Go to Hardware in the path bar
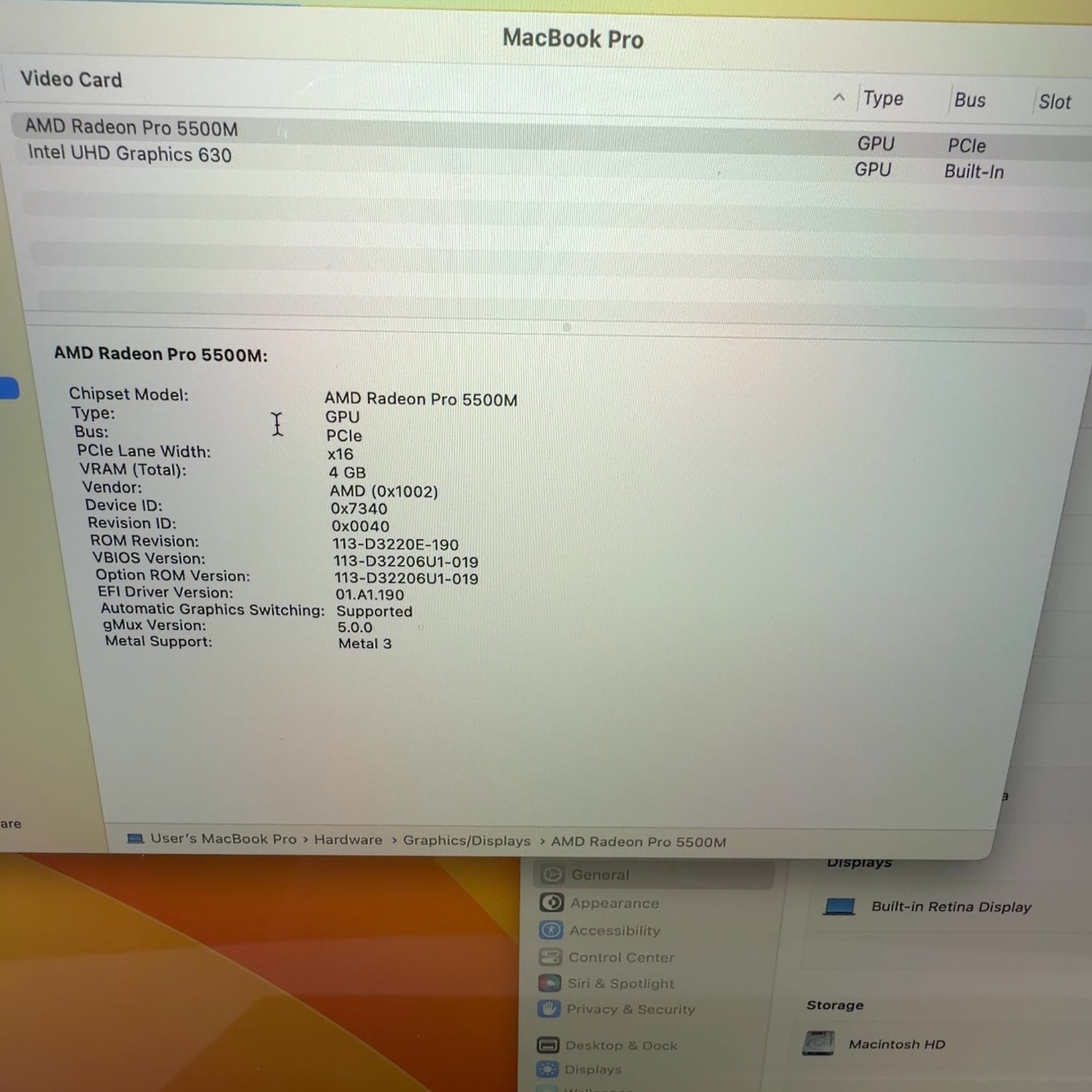This screenshot has height=1092, width=1092. coord(348,839)
